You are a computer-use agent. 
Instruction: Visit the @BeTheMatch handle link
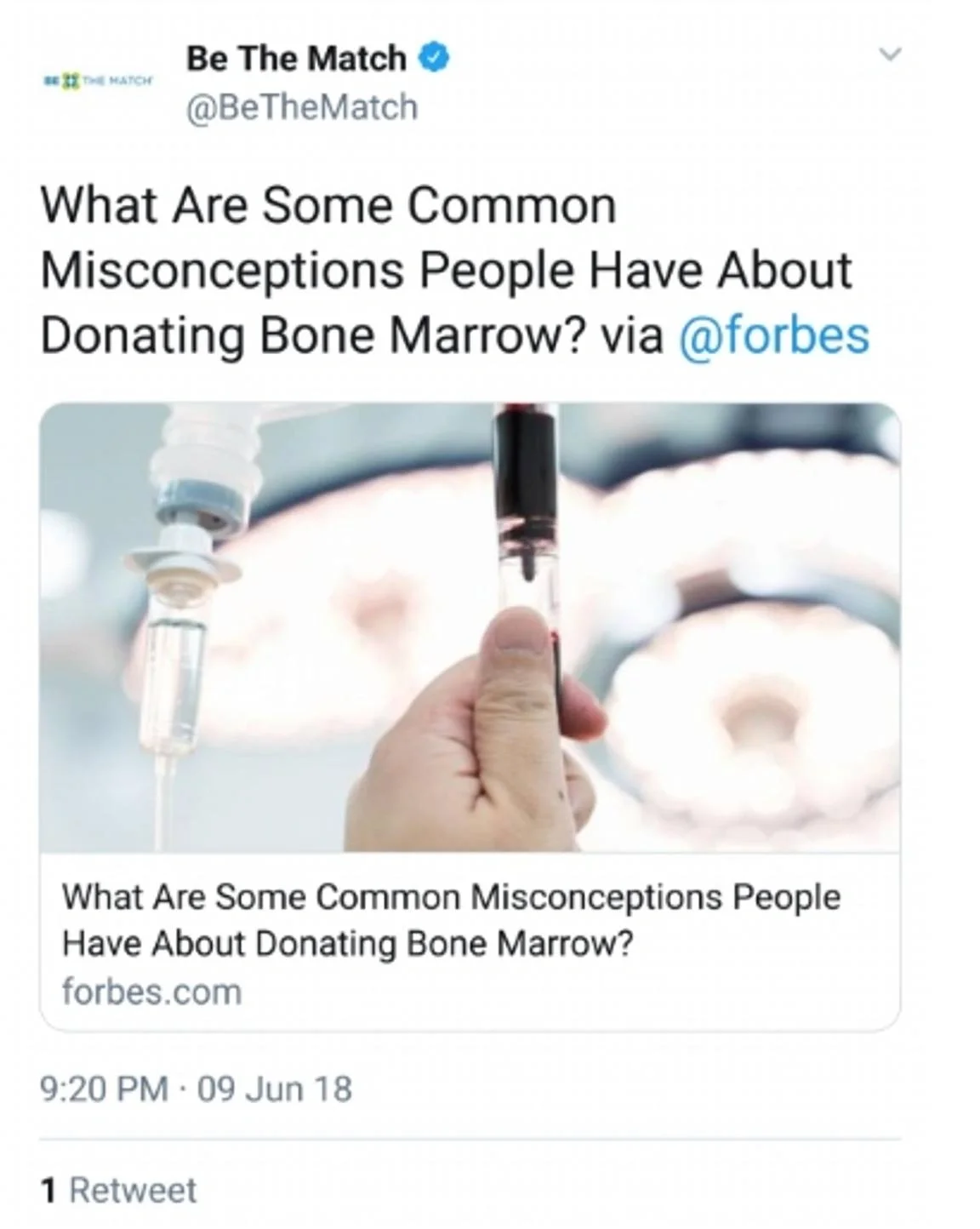tap(302, 107)
